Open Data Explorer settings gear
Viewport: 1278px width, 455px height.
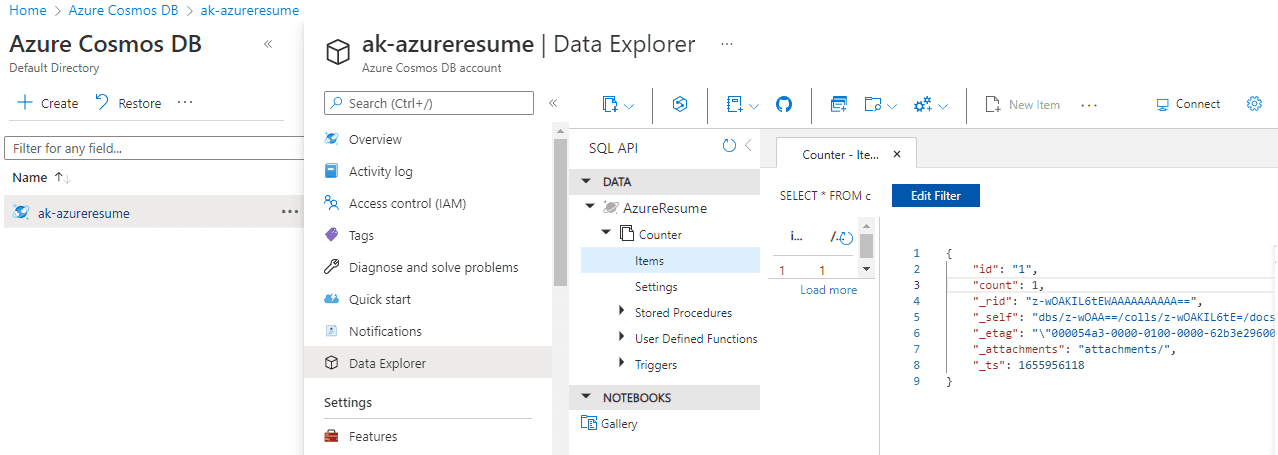point(1254,104)
